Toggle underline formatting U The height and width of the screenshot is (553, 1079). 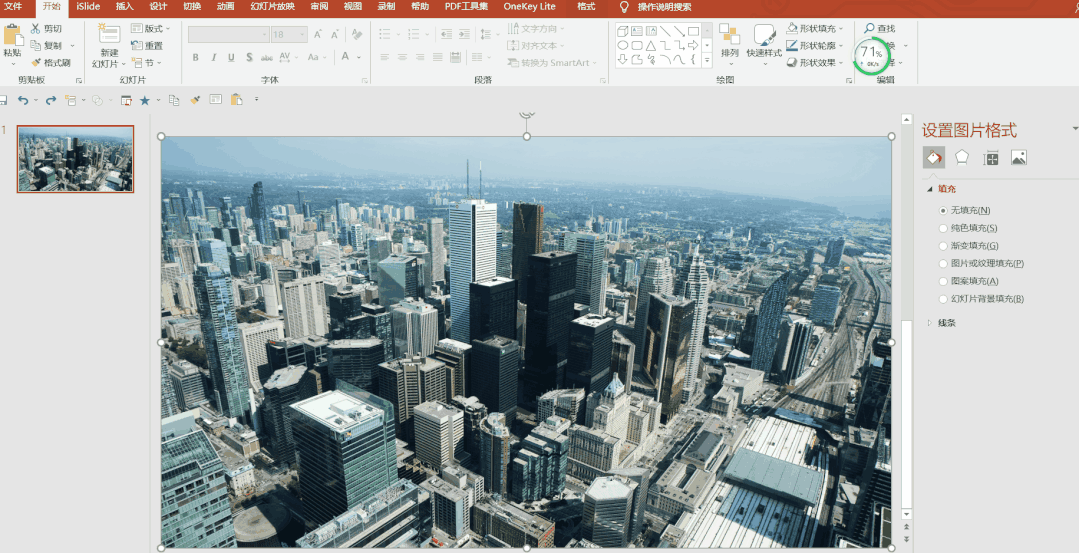point(231,57)
